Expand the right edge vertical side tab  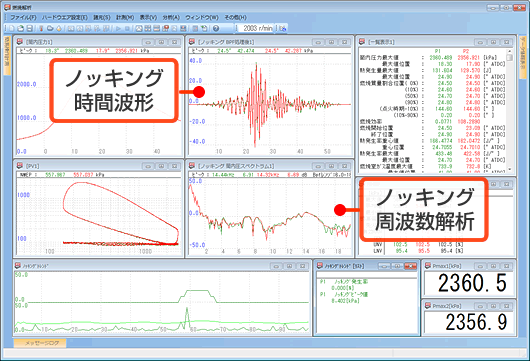coord(522,57)
